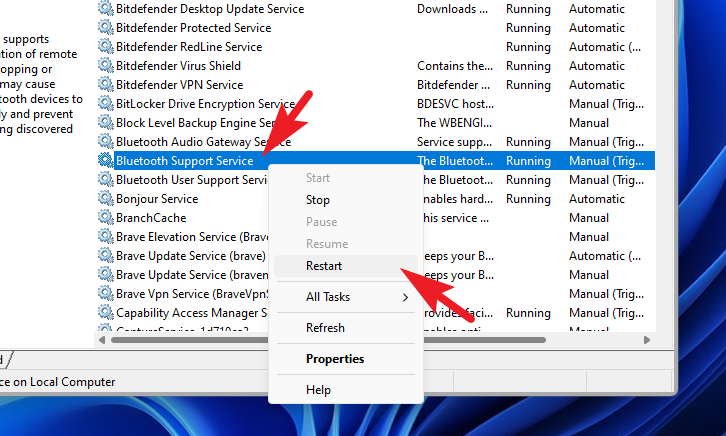726x436 pixels.
Task: Click gear icon beside Block Level Backup Engine
Action: [106, 122]
